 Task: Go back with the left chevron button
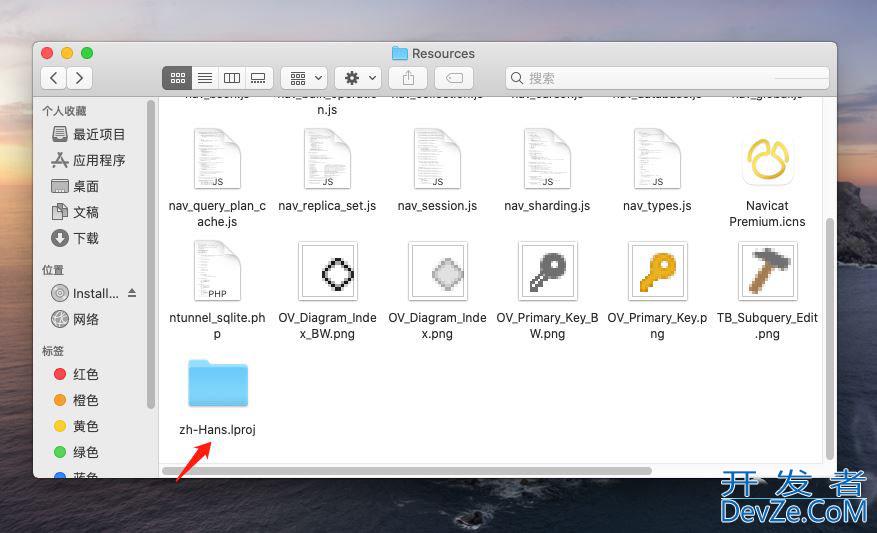tap(54, 78)
